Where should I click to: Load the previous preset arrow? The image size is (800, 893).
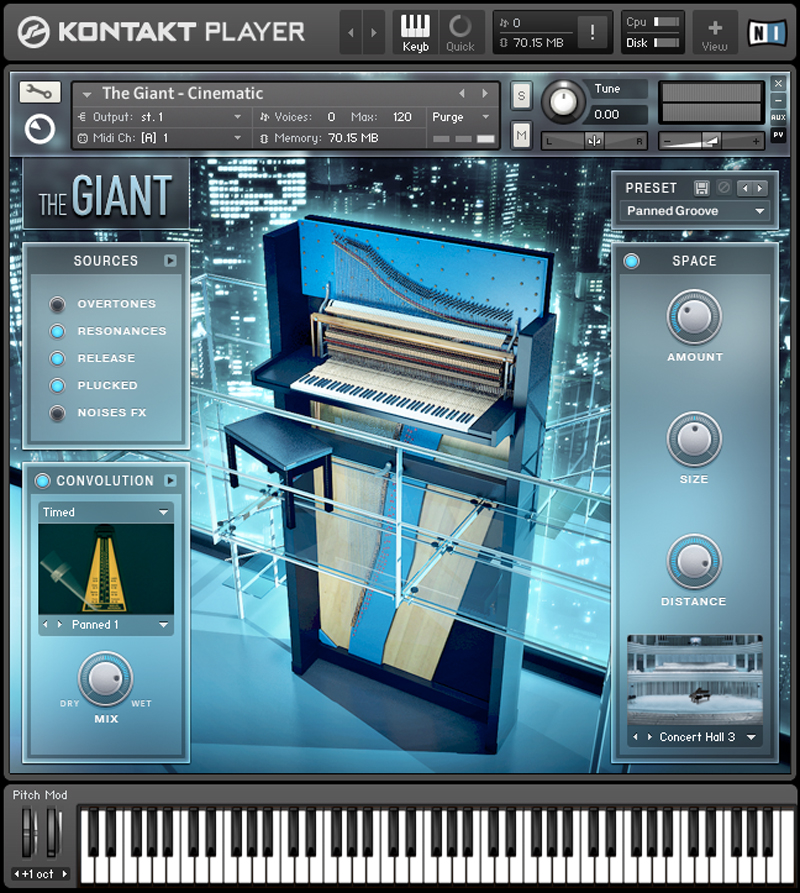[x=745, y=188]
